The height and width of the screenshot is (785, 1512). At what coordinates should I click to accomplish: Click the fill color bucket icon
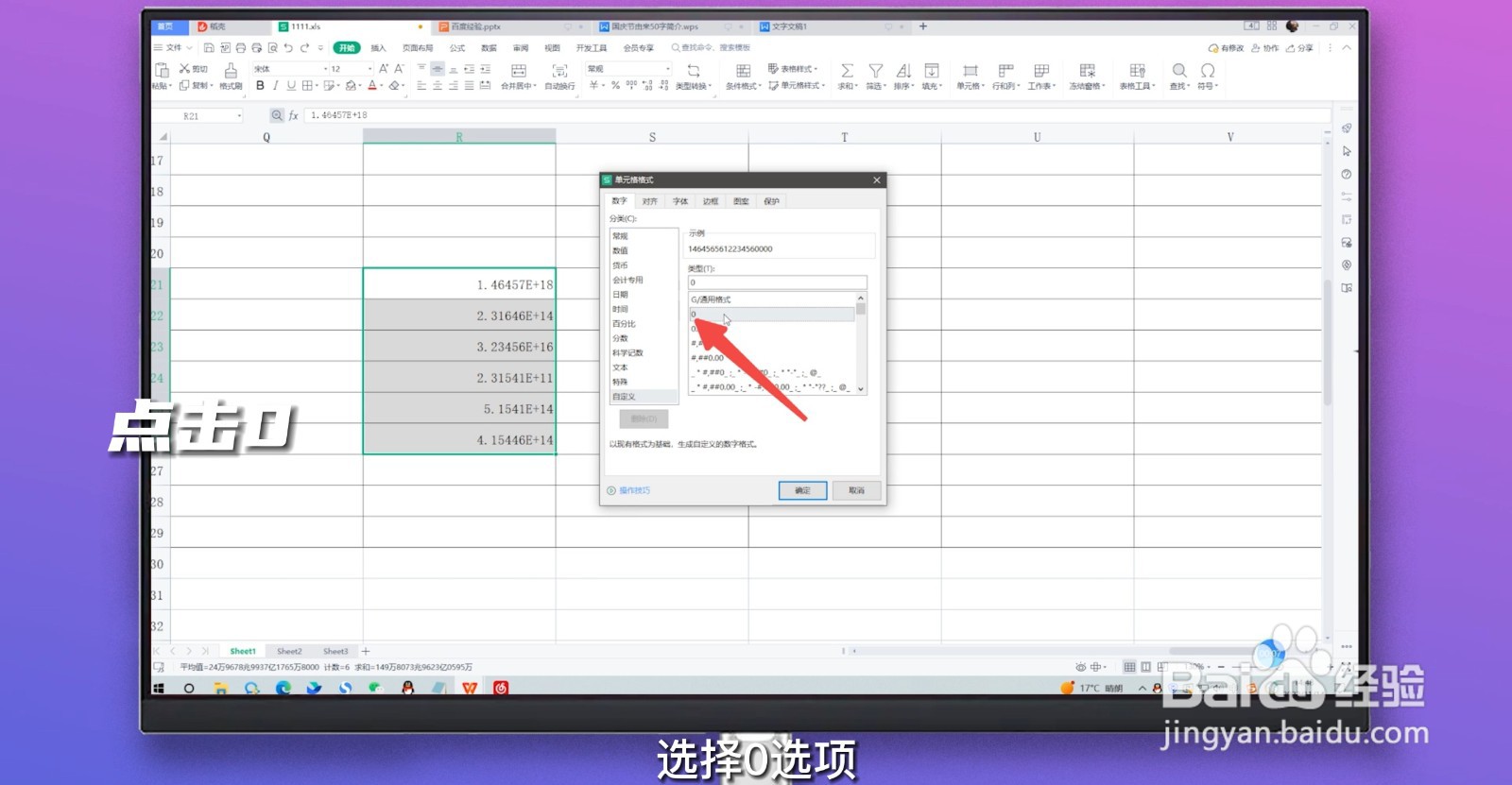[351, 85]
